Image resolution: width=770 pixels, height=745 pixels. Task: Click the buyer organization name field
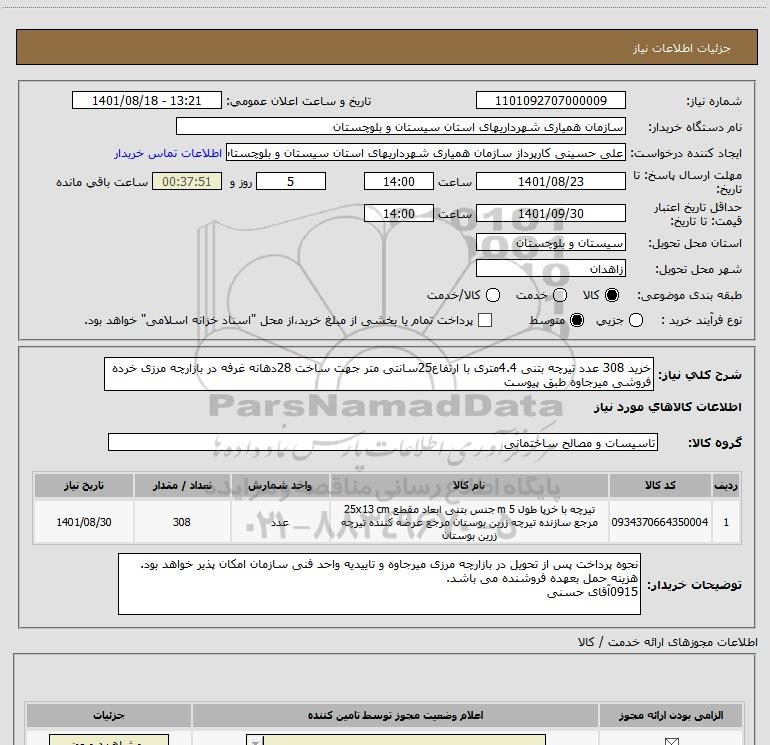[x=401, y=126]
